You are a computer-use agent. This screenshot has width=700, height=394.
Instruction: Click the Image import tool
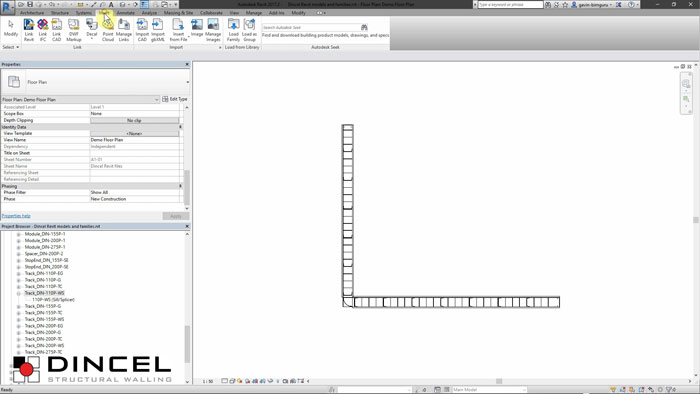pos(197,28)
